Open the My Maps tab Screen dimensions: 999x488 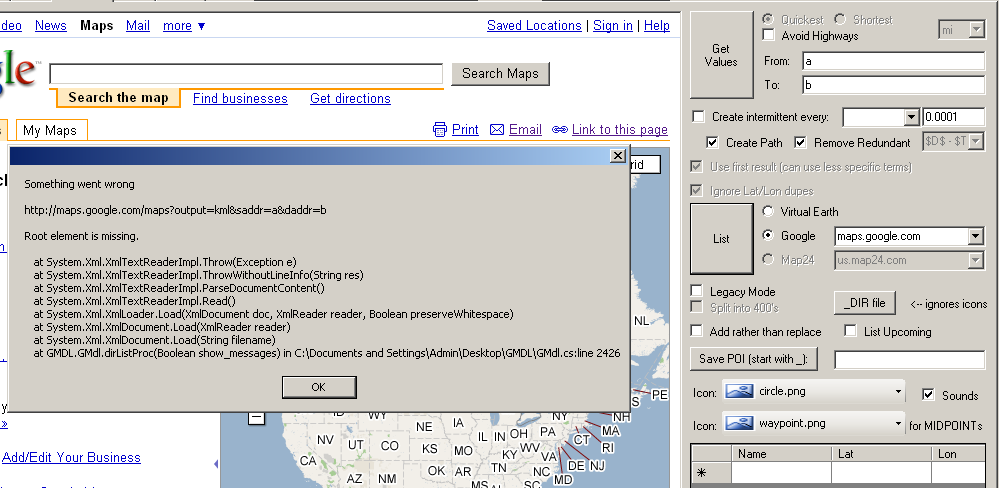tap(50, 131)
